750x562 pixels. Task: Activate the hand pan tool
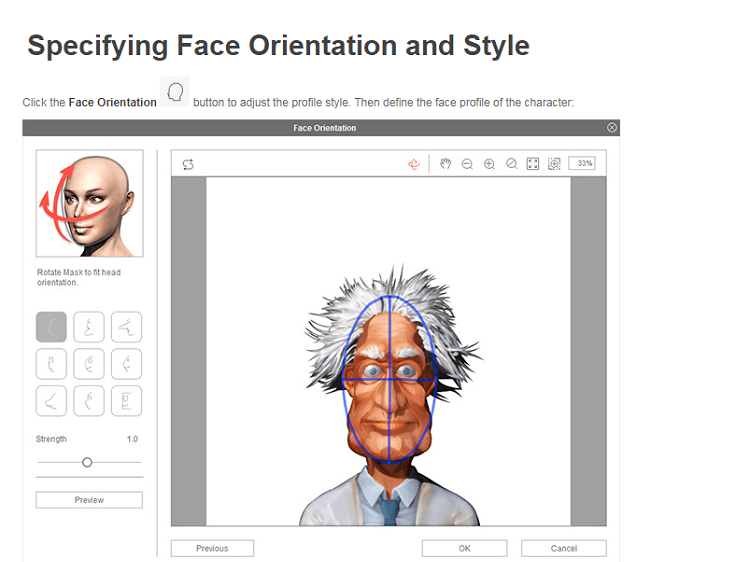click(x=445, y=164)
